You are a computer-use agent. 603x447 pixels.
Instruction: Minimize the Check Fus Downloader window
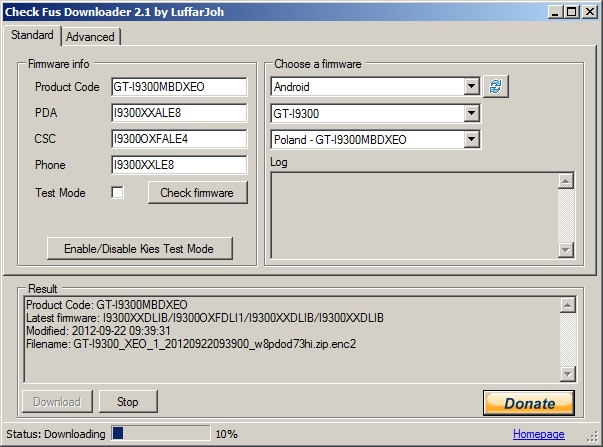coord(555,12)
